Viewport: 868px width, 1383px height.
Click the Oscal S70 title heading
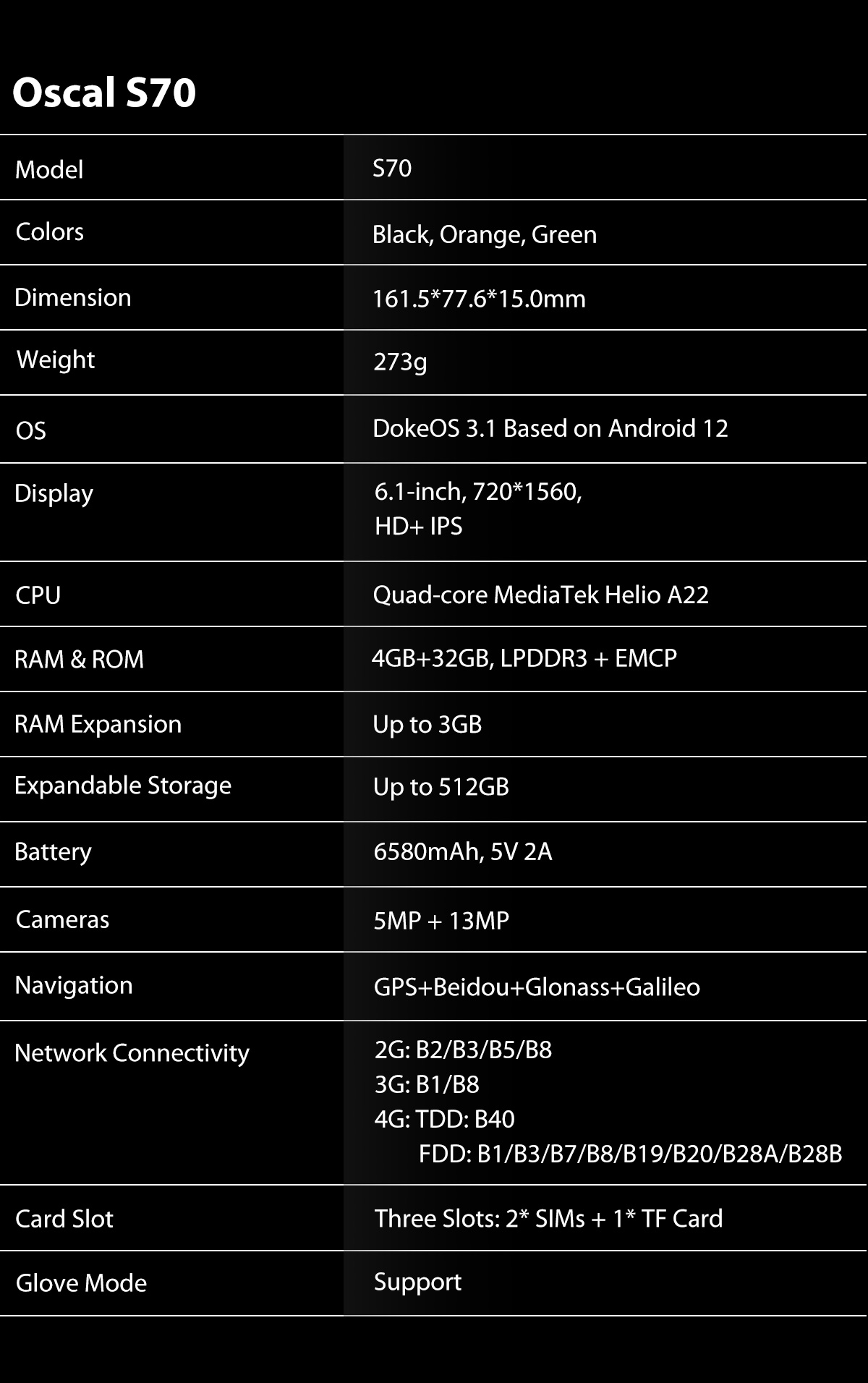point(104,93)
